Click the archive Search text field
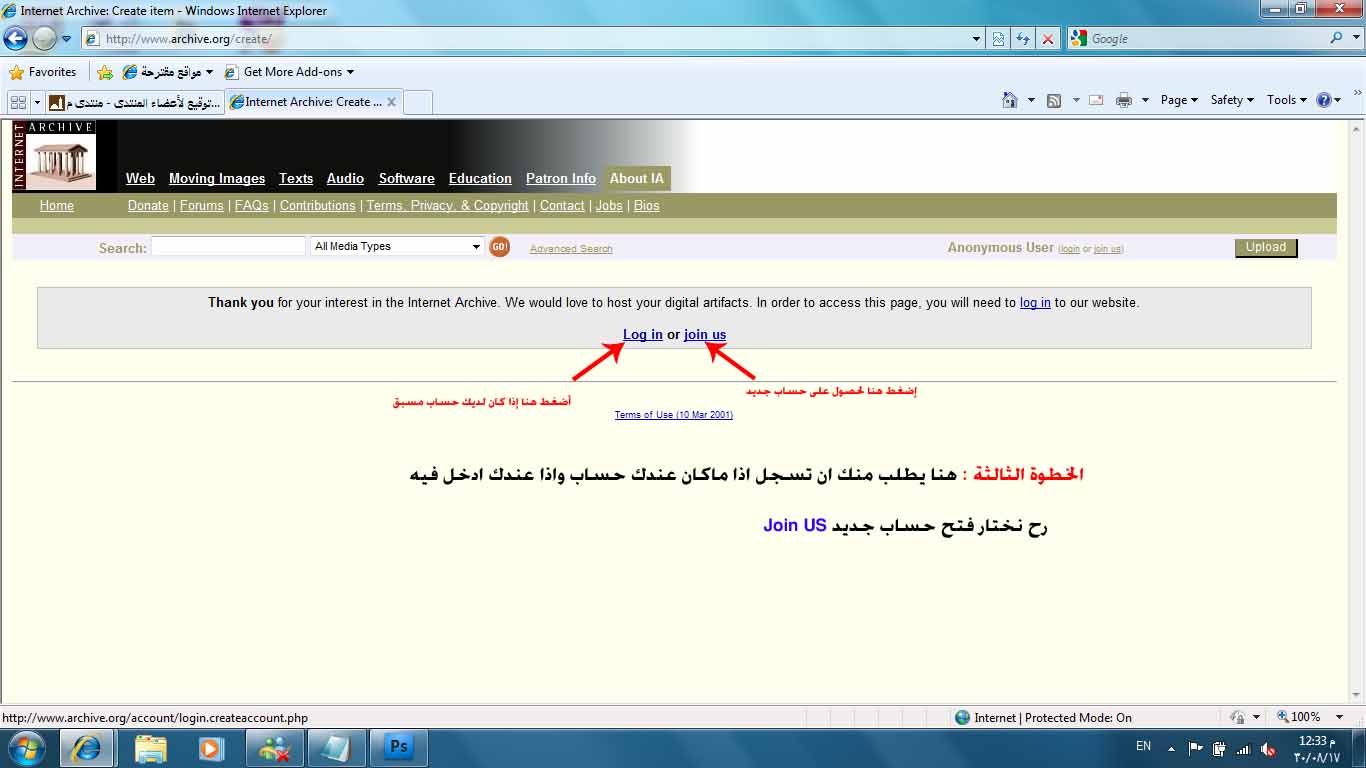1366x768 pixels. tap(228, 246)
